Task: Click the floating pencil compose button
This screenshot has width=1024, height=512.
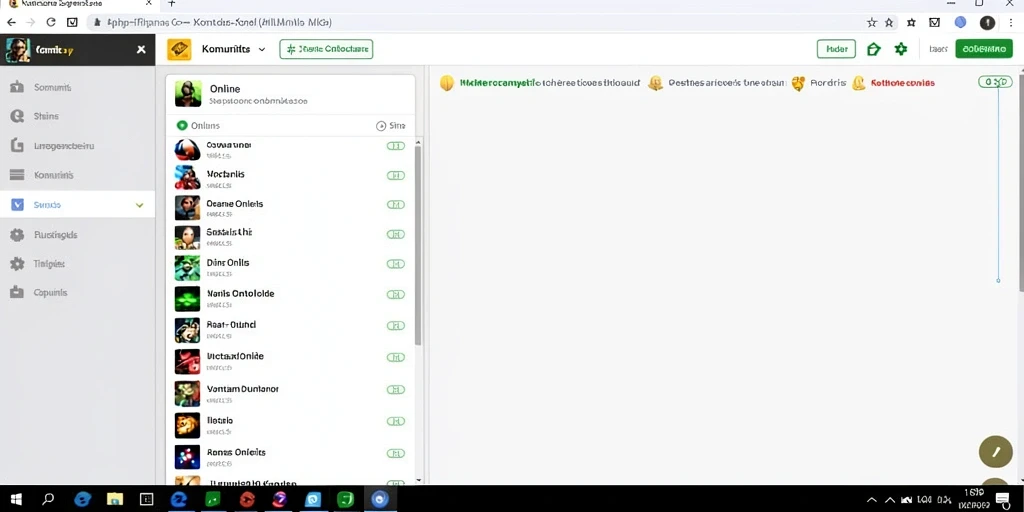Action: tap(996, 451)
